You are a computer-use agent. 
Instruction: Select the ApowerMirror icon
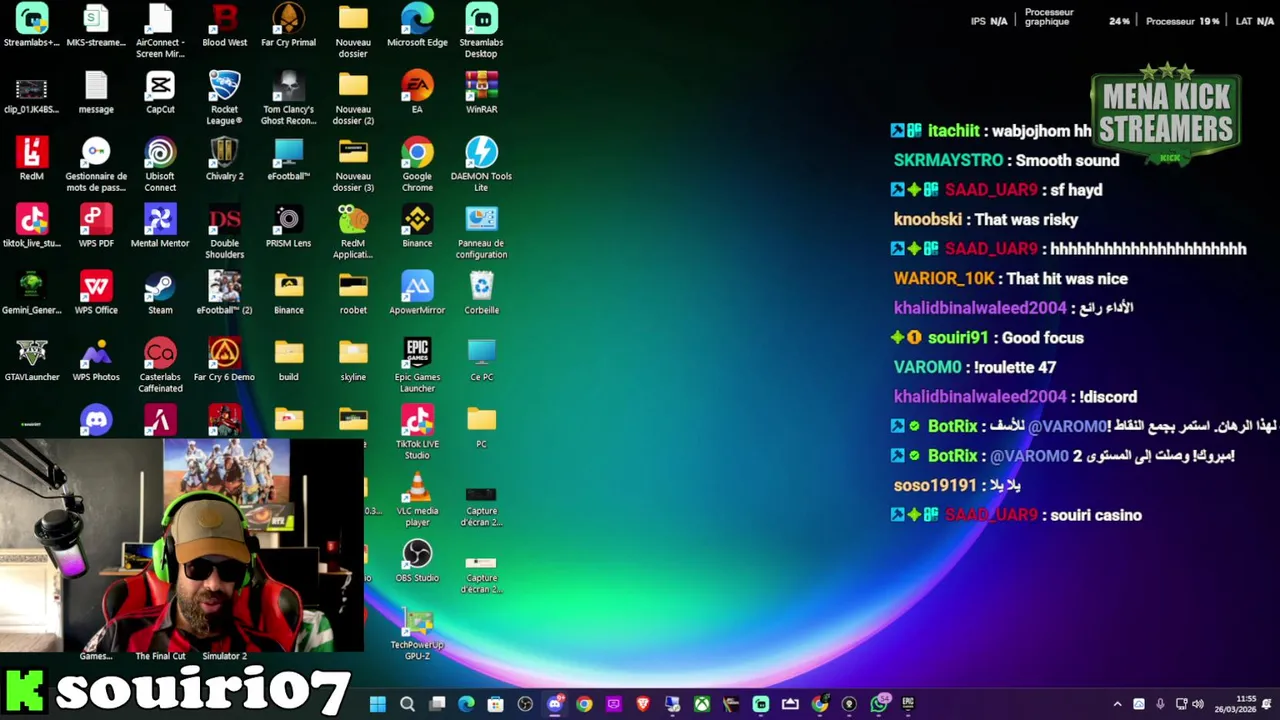point(417,294)
